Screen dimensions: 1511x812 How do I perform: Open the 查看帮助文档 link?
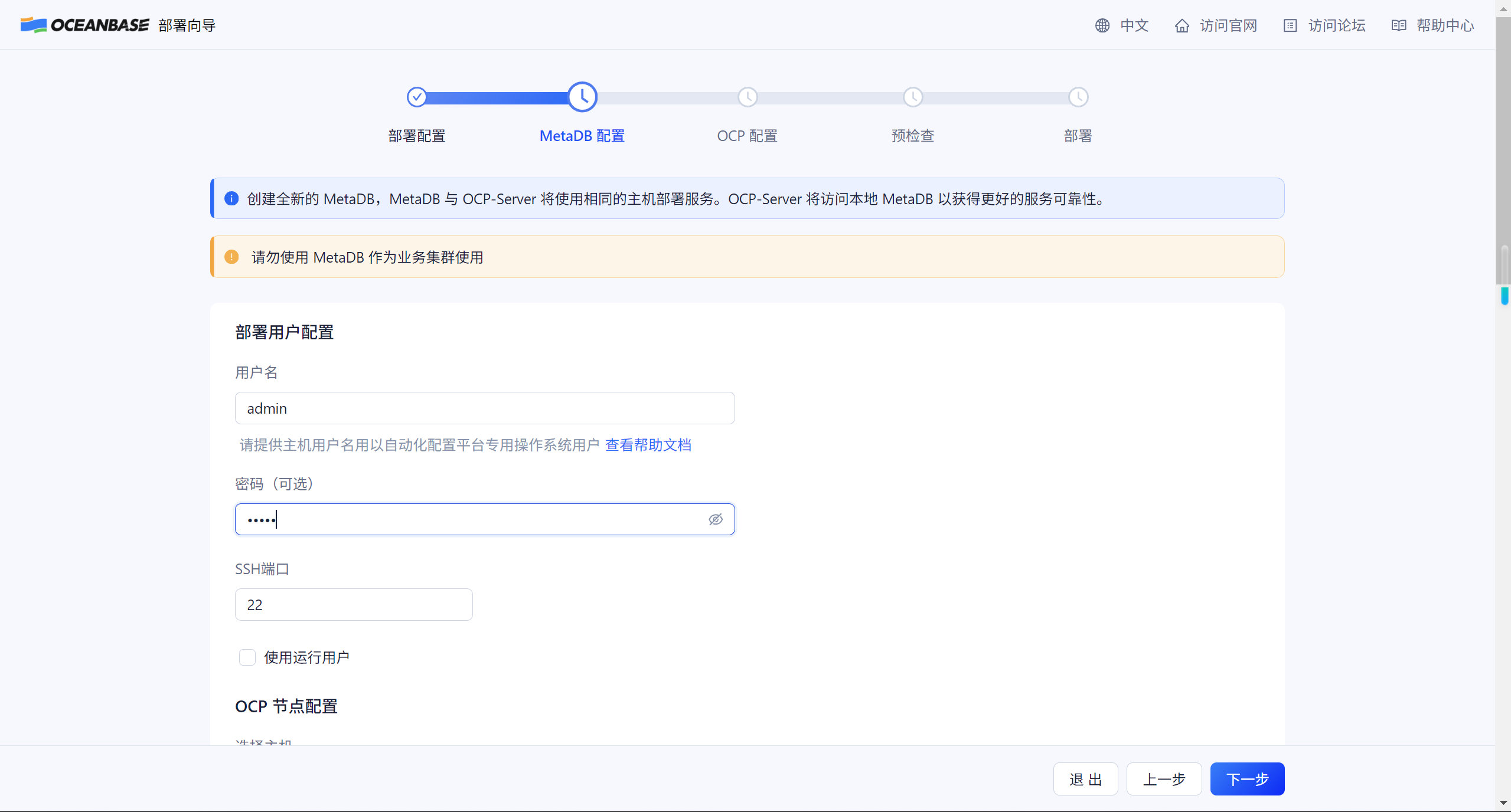coord(648,445)
